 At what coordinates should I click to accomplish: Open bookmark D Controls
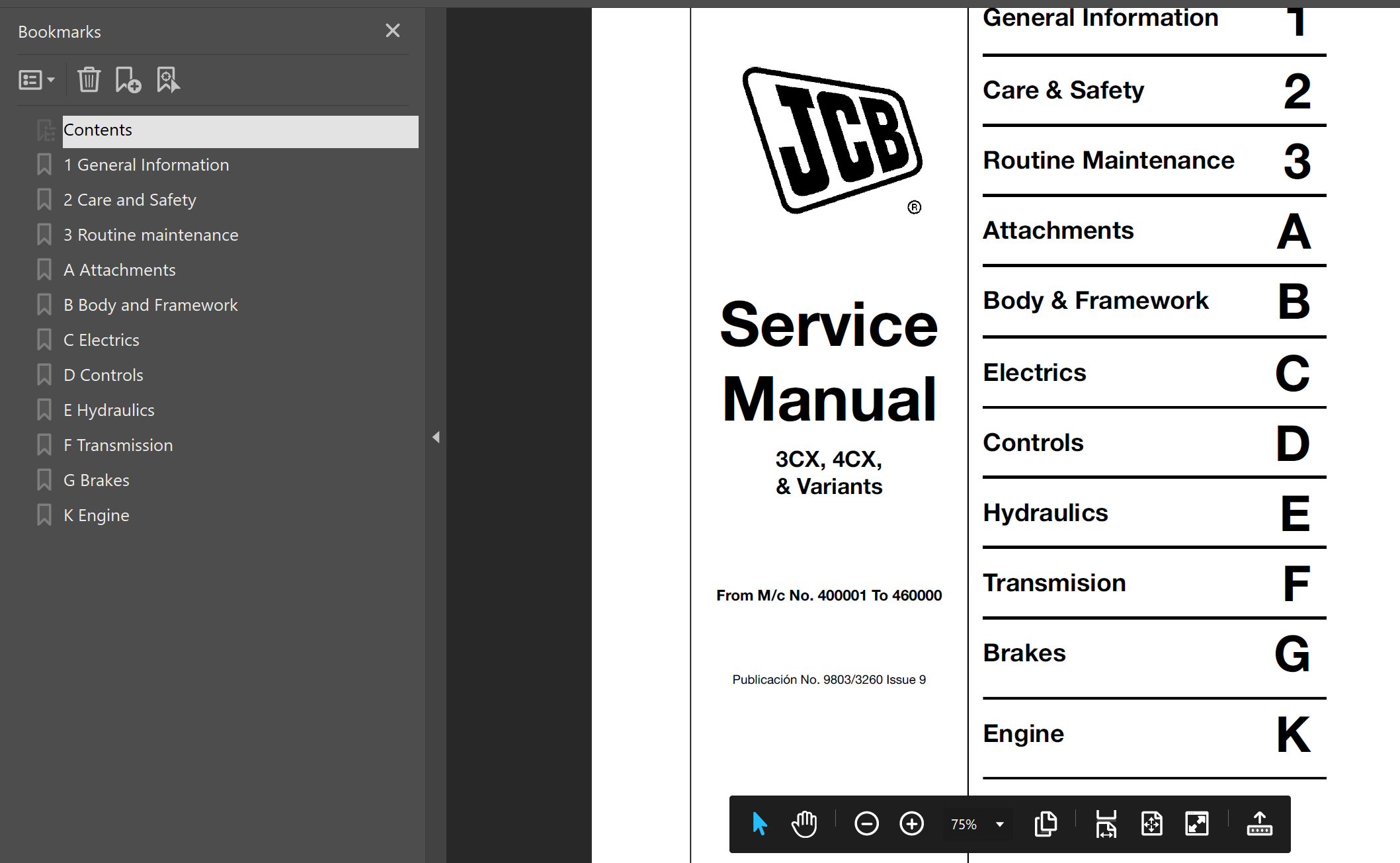pos(103,375)
